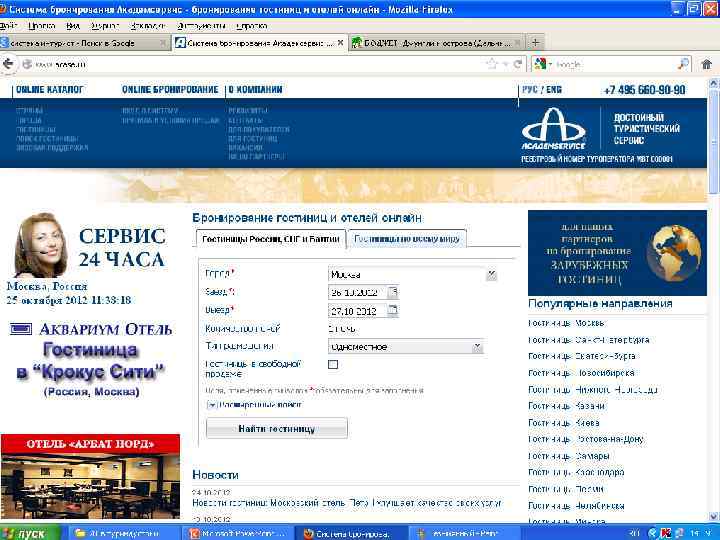The width and height of the screenshot is (720, 540).
Task: Open the Гостиницы Екатеринбурга link
Action: pyautogui.click(x=582, y=356)
